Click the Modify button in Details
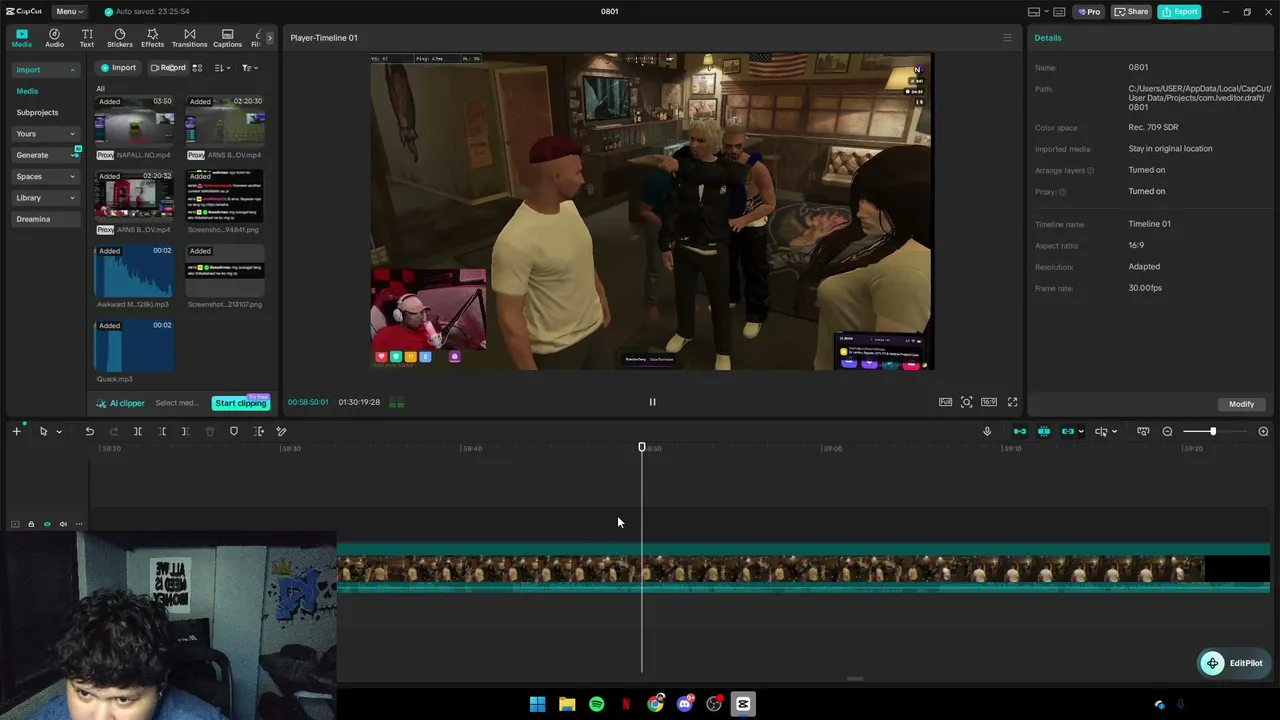 [x=1241, y=404]
